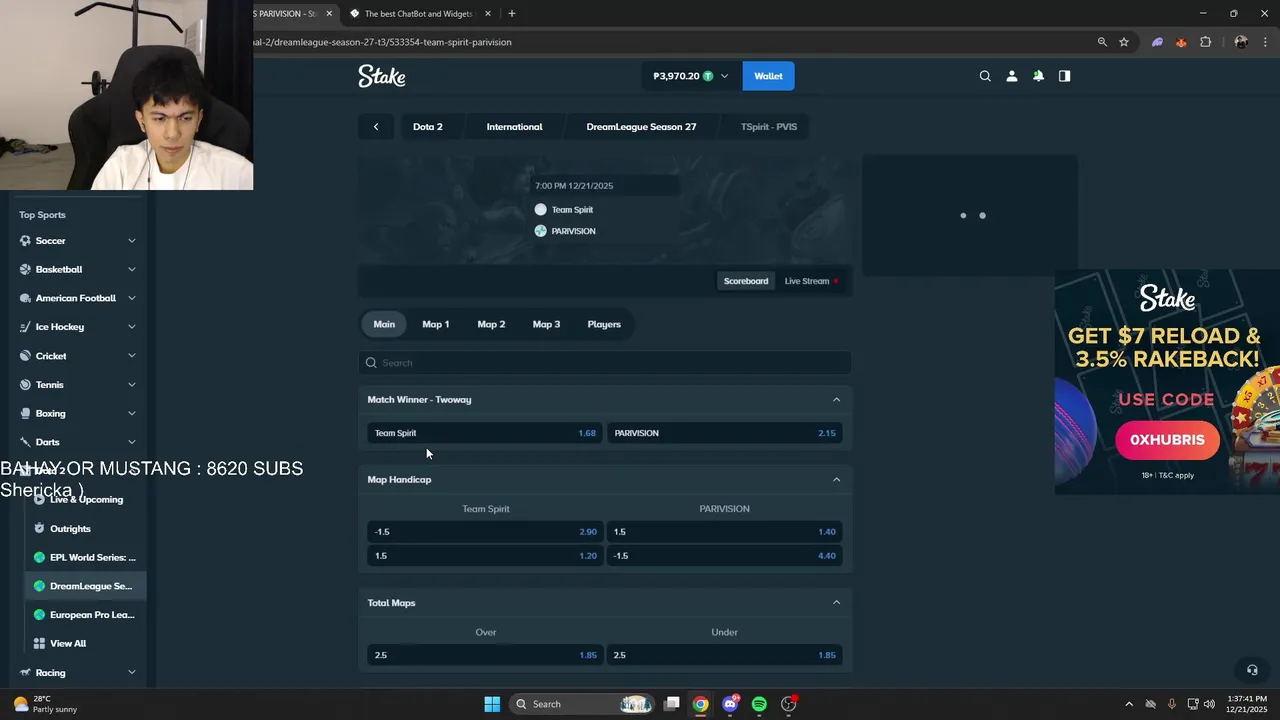The image size is (1280, 720).
Task: Collapse the Map Handicap section
Action: point(837,480)
